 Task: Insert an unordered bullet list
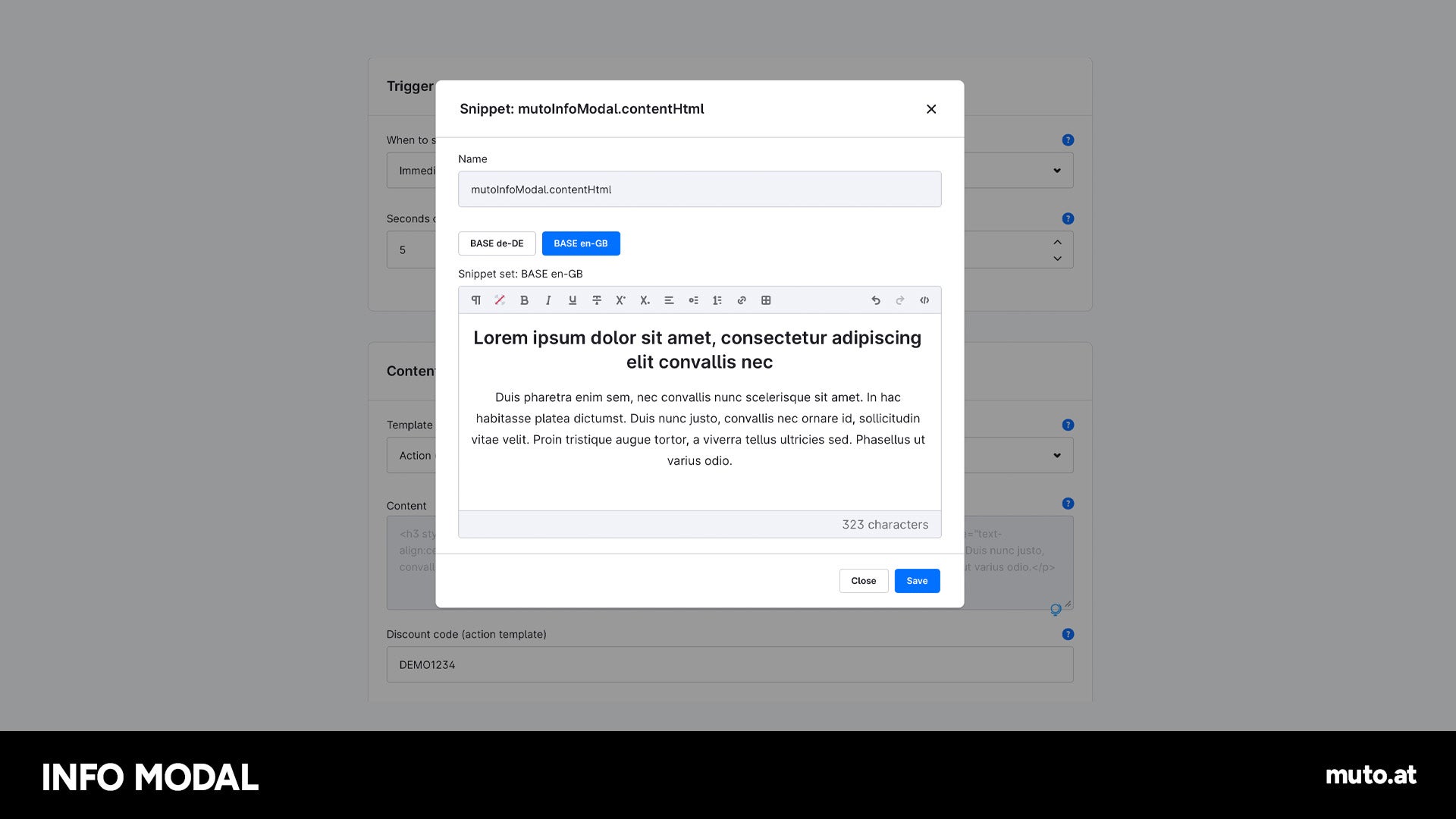(693, 300)
